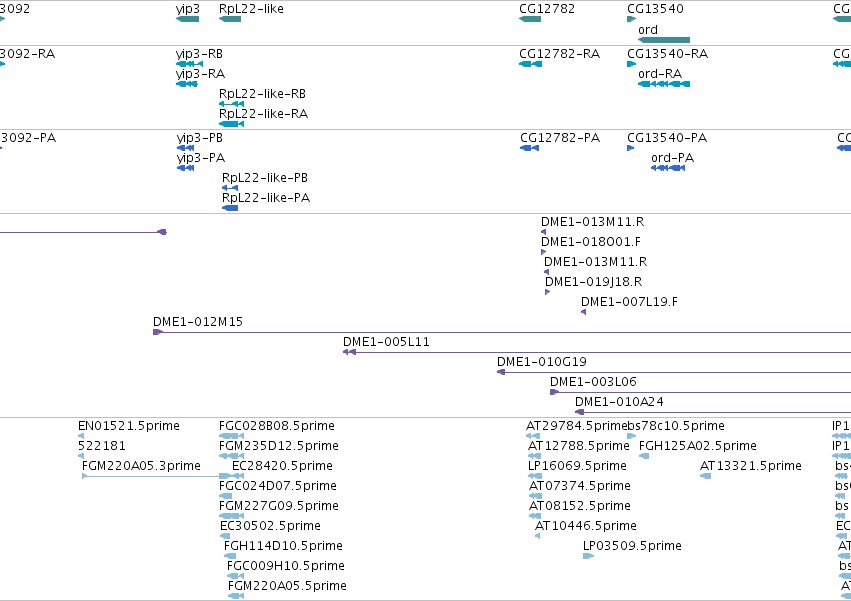Select the DME1-012M15 BAC line

(502, 332)
